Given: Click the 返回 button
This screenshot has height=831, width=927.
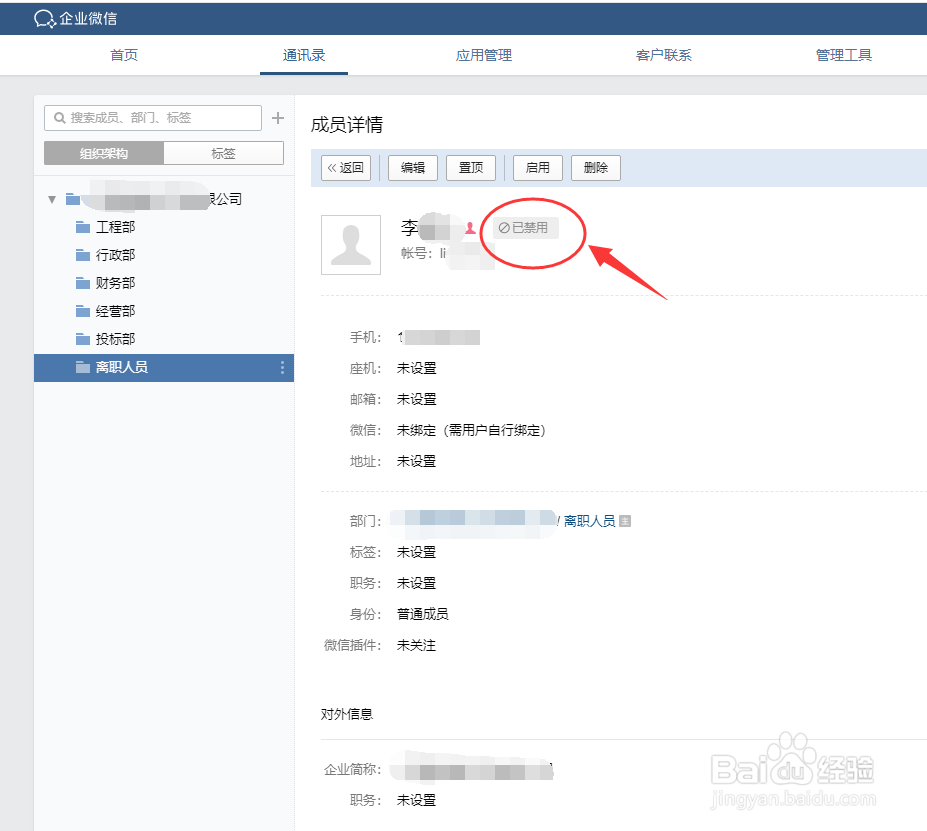Looking at the screenshot, I should [x=345, y=168].
